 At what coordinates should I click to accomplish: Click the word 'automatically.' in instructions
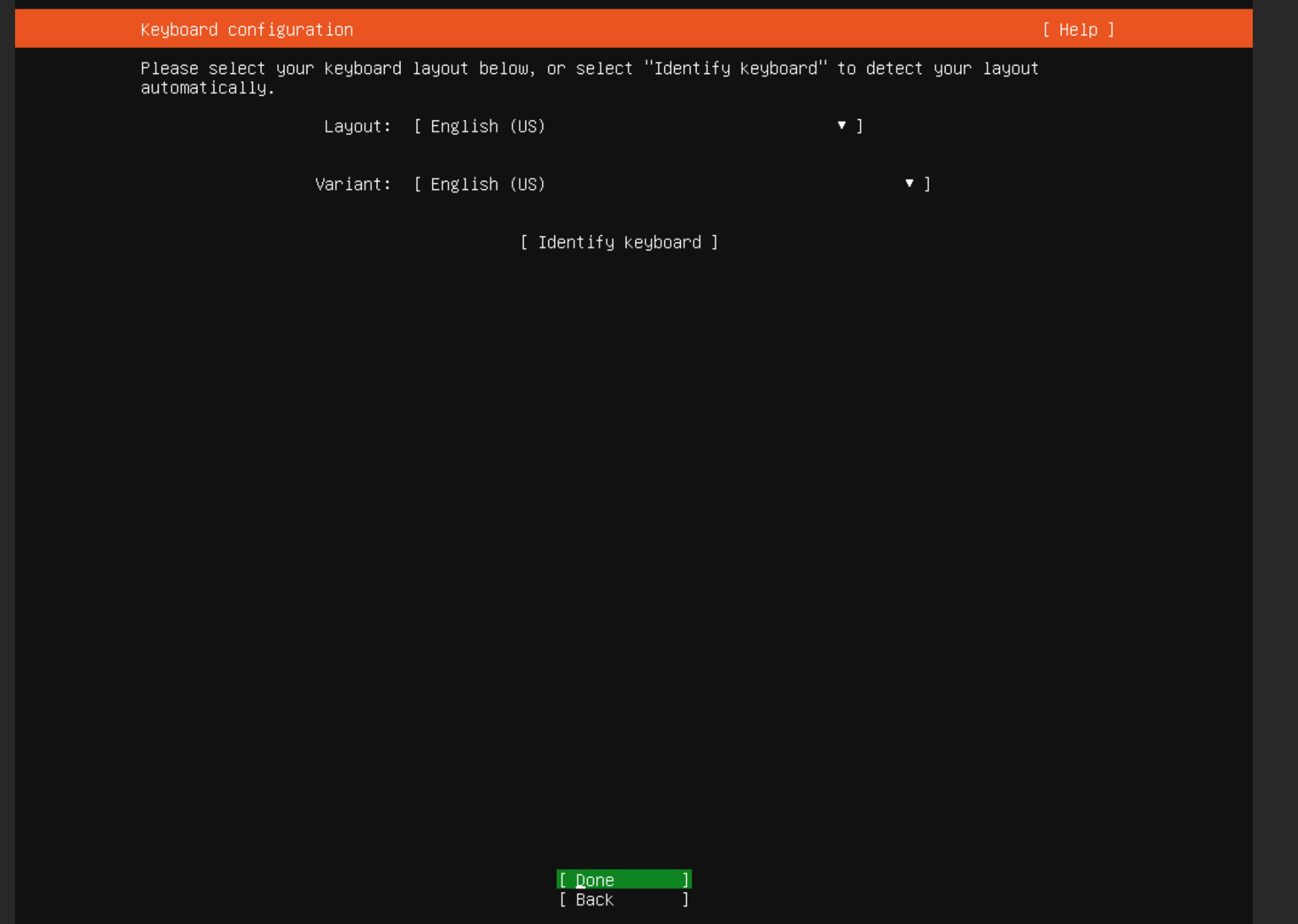click(x=208, y=88)
